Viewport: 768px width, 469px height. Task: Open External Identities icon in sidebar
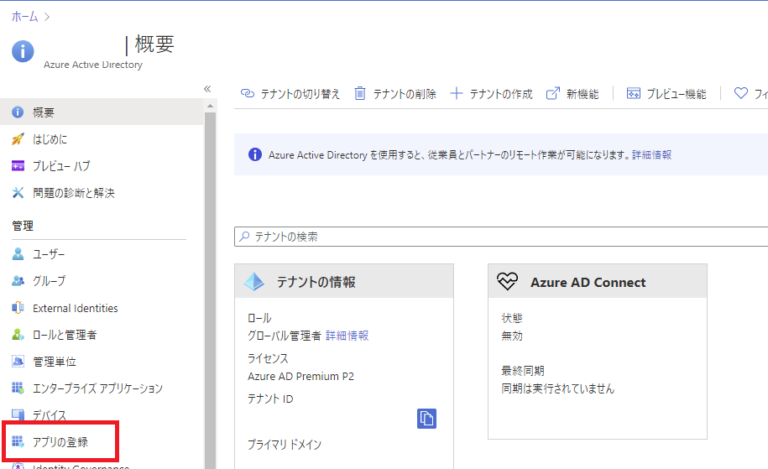click(17, 308)
